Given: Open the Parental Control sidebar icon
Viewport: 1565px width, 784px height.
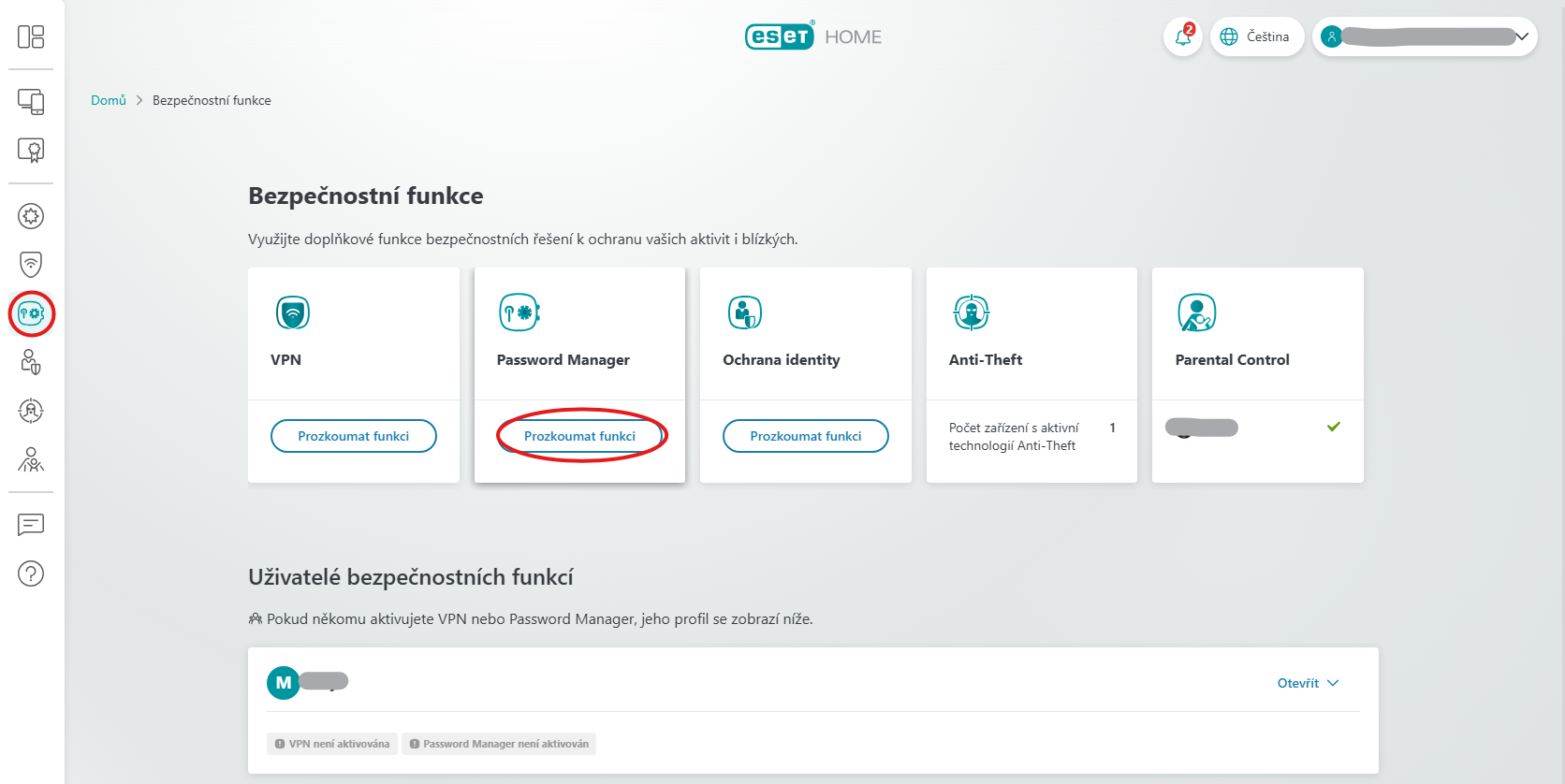Looking at the screenshot, I should [31, 459].
